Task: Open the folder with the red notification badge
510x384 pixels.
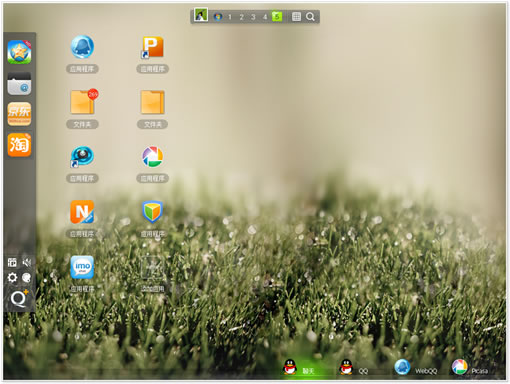Action: [x=83, y=102]
